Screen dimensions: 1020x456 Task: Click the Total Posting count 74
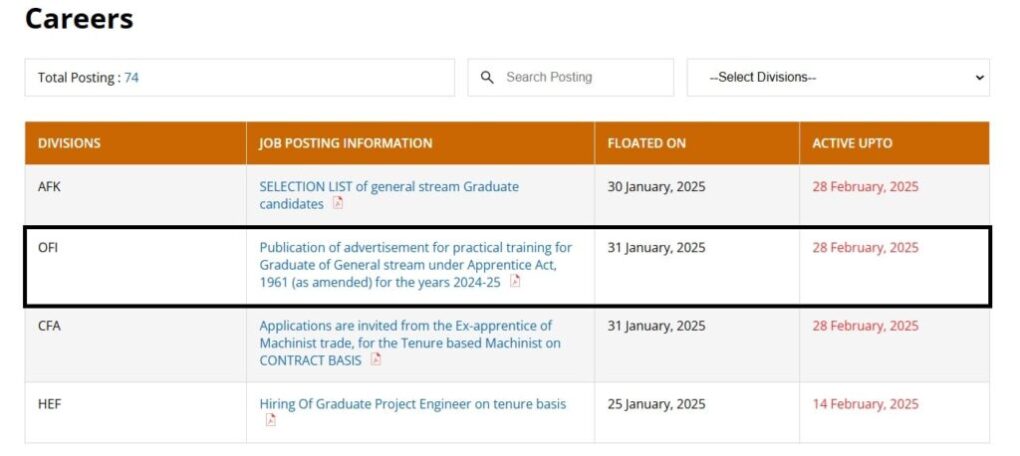click(x=131, y=77)
